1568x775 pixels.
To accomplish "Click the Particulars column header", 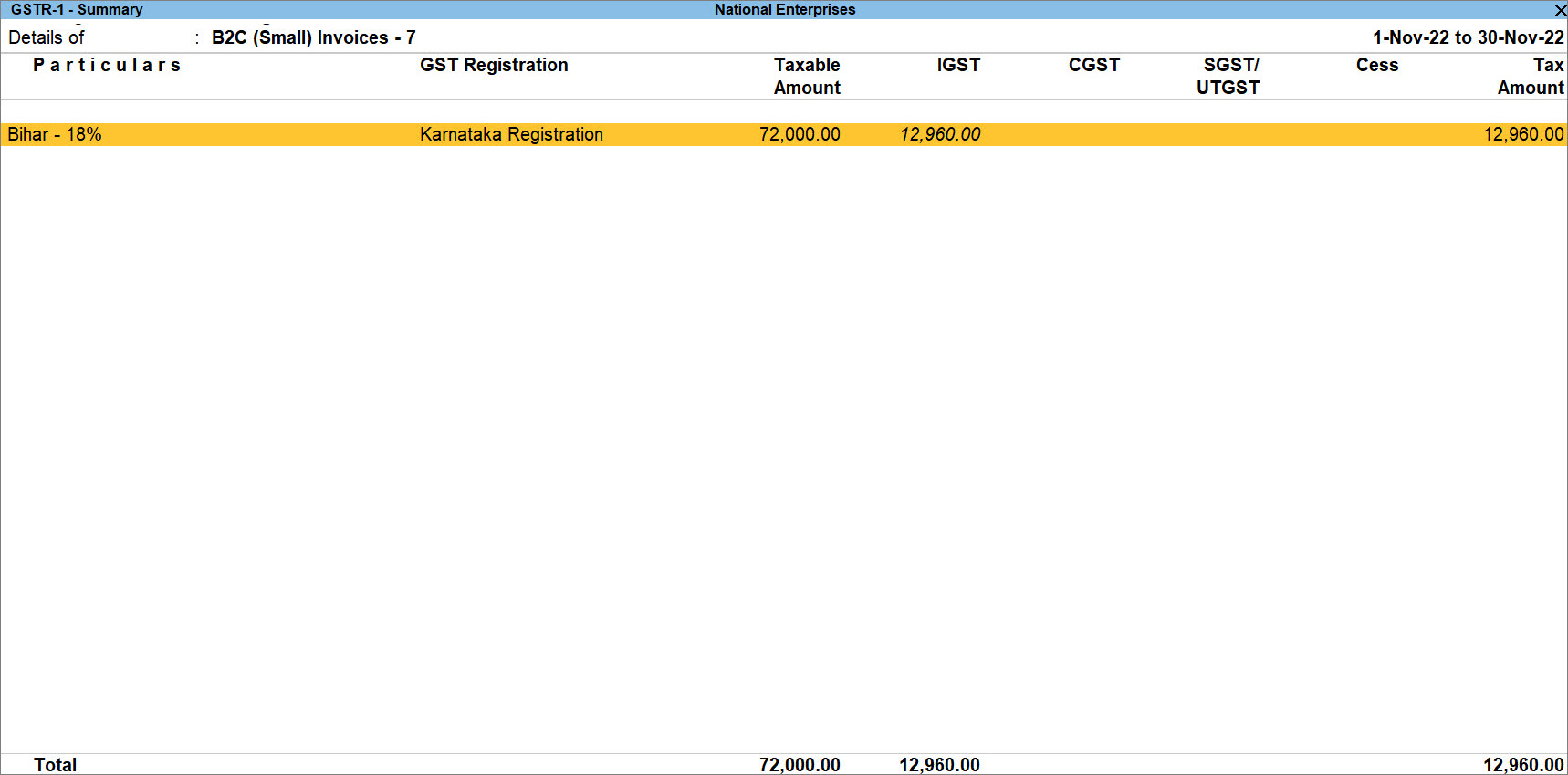I will [107, 65].
